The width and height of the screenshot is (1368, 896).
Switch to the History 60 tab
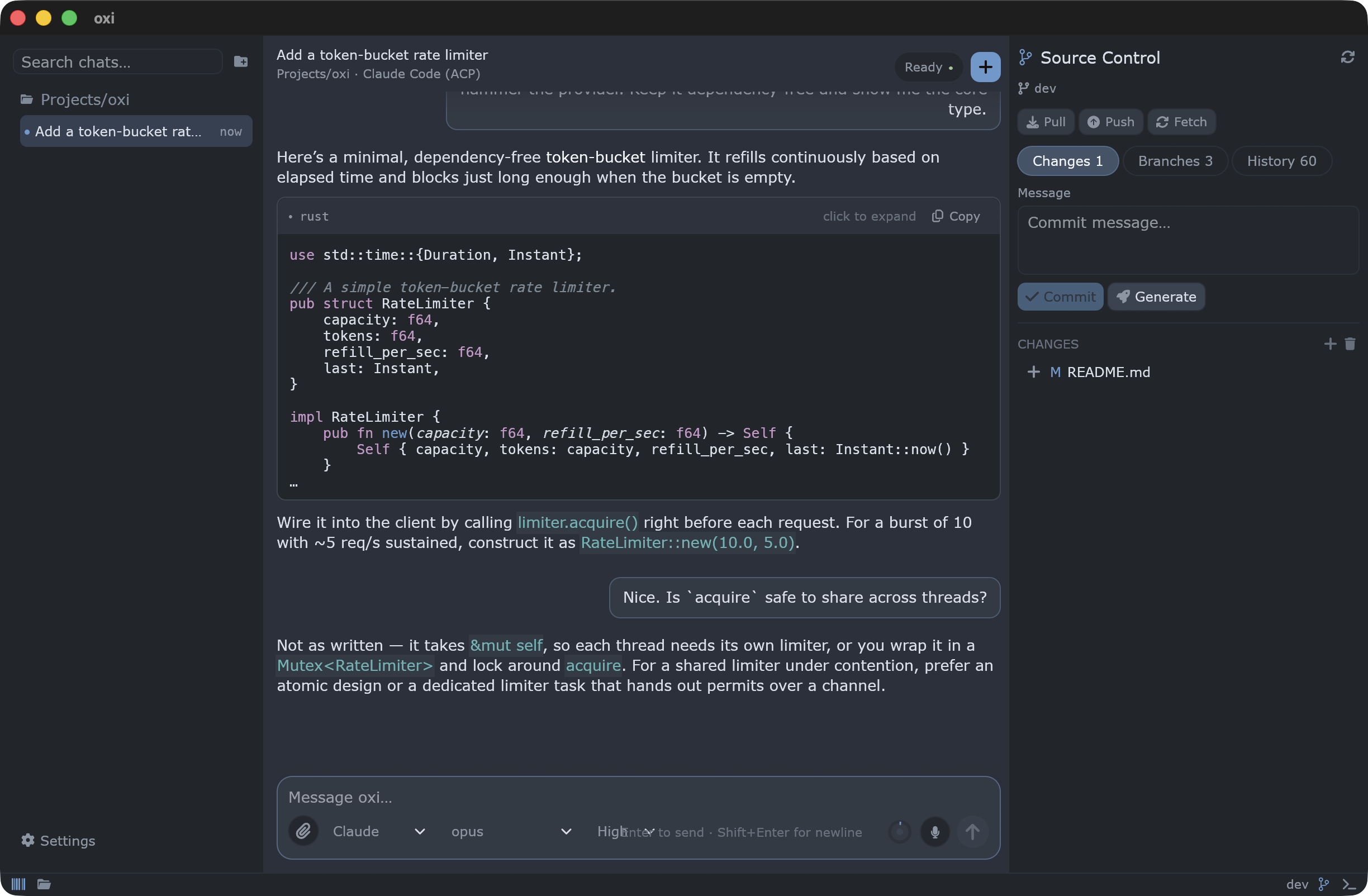click(1281, 161)
